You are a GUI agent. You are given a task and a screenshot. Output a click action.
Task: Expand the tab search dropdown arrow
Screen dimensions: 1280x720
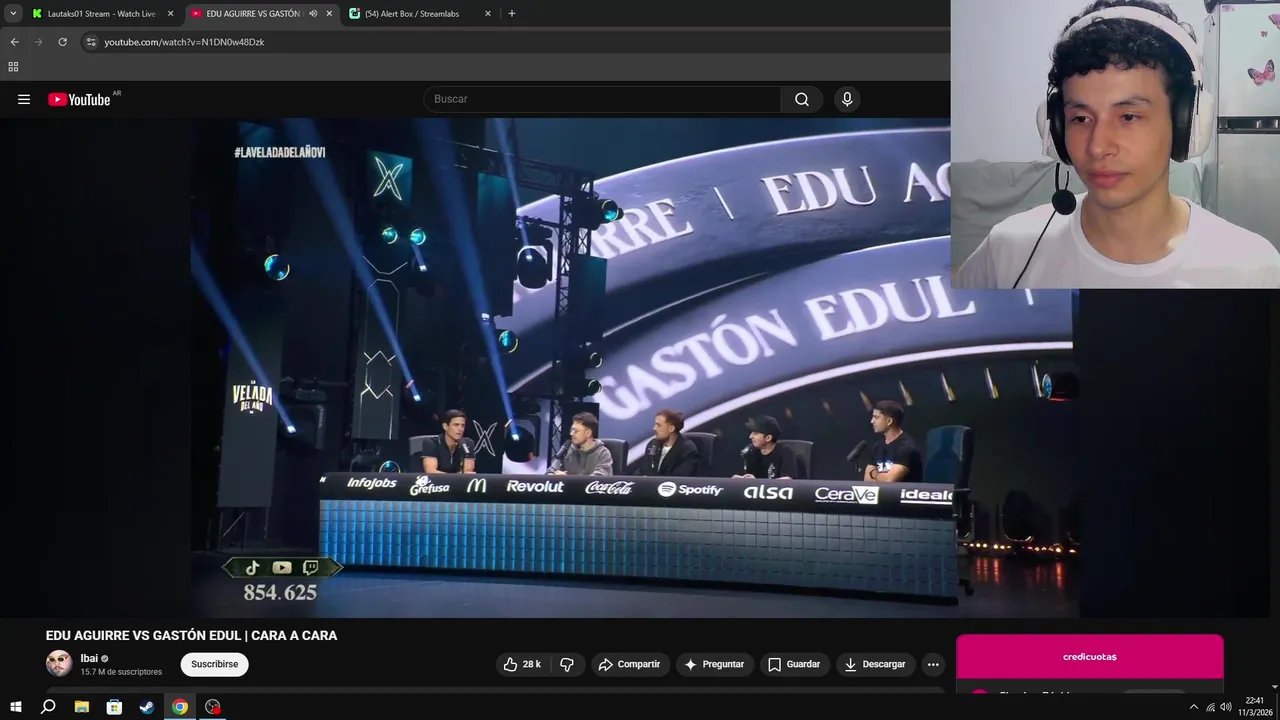click(x=13, y=14)
